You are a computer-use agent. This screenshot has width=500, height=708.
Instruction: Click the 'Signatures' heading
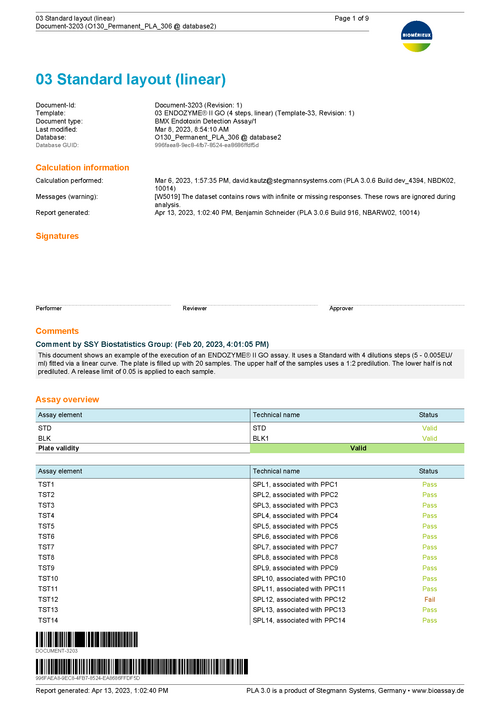point(57,236)
